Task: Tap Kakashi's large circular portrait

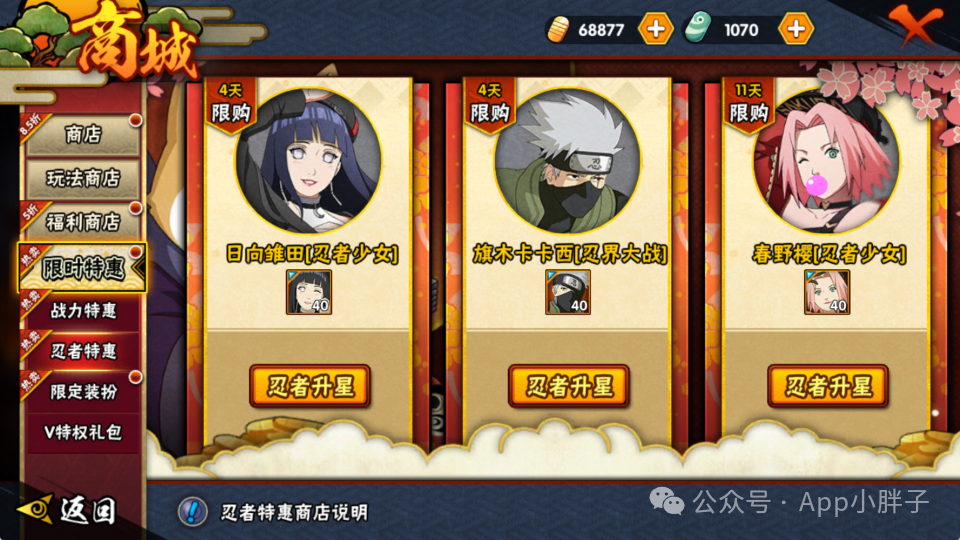Action: (568, 161)
